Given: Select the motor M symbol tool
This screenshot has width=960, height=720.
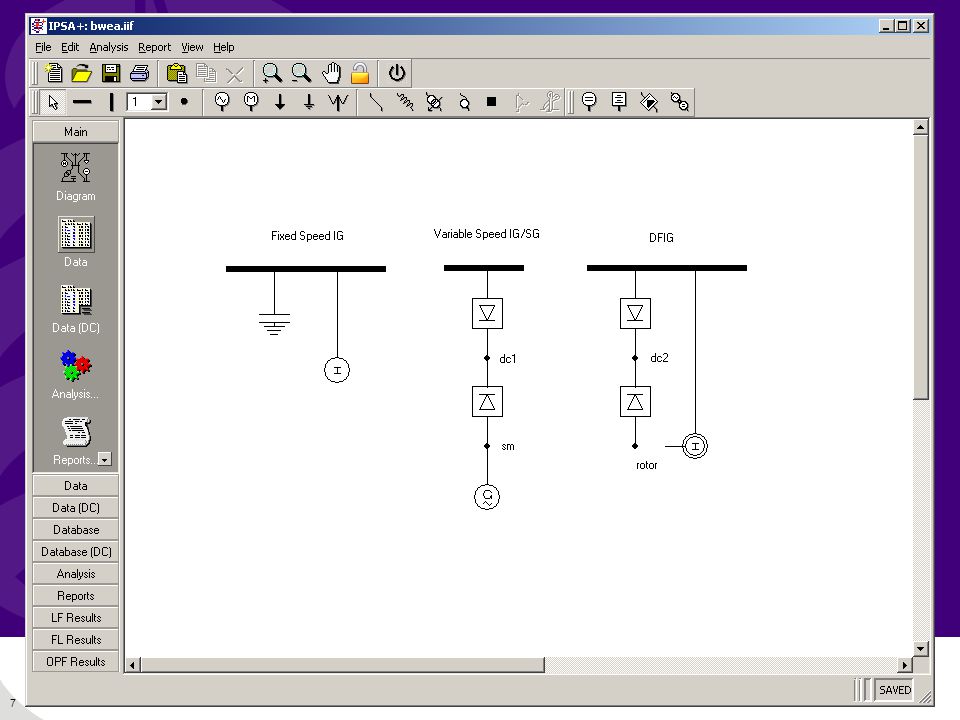Looking at the screenshot, I should (251, 102).
